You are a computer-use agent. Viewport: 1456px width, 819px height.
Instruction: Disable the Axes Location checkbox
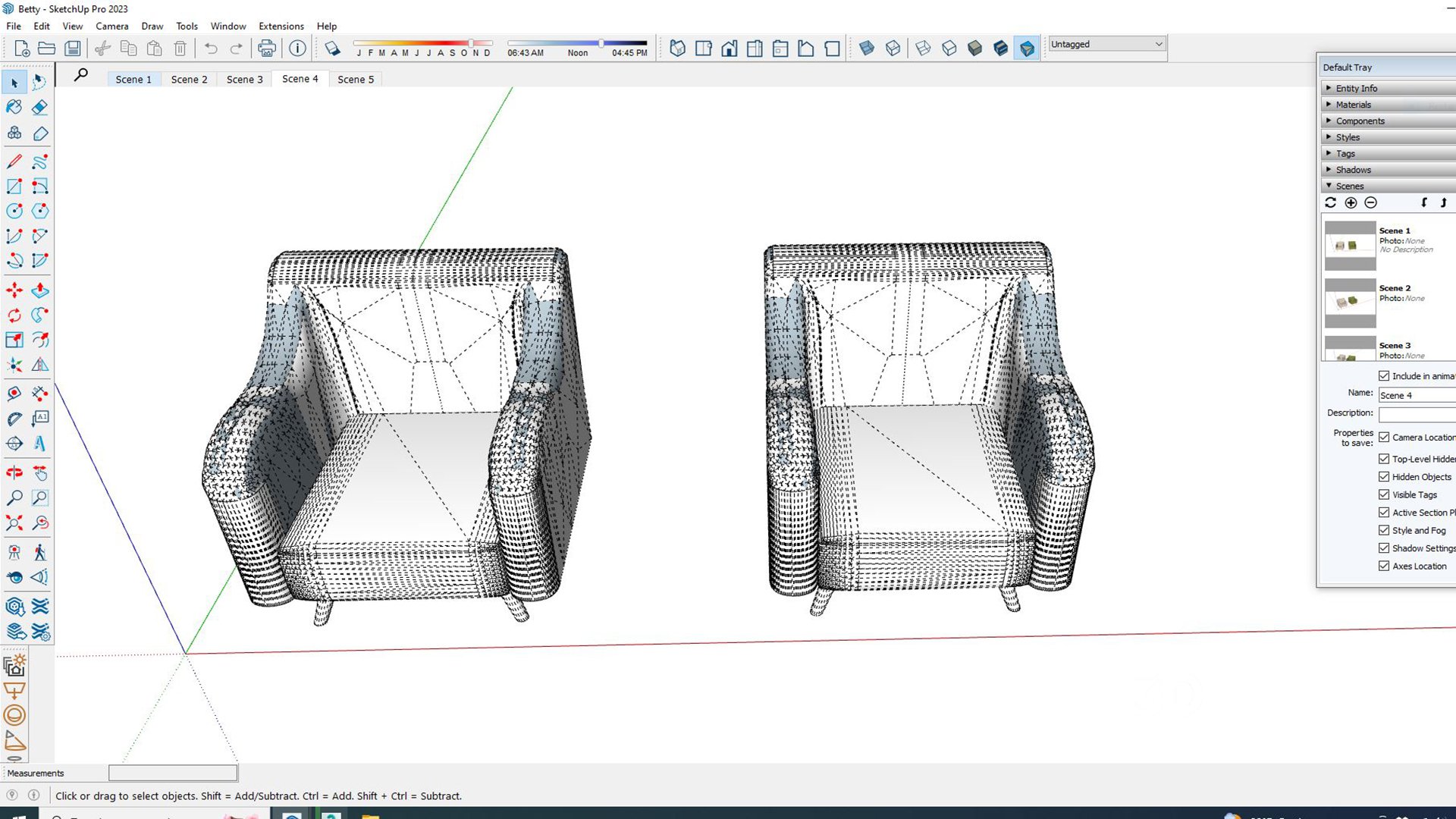[1384, 566]
